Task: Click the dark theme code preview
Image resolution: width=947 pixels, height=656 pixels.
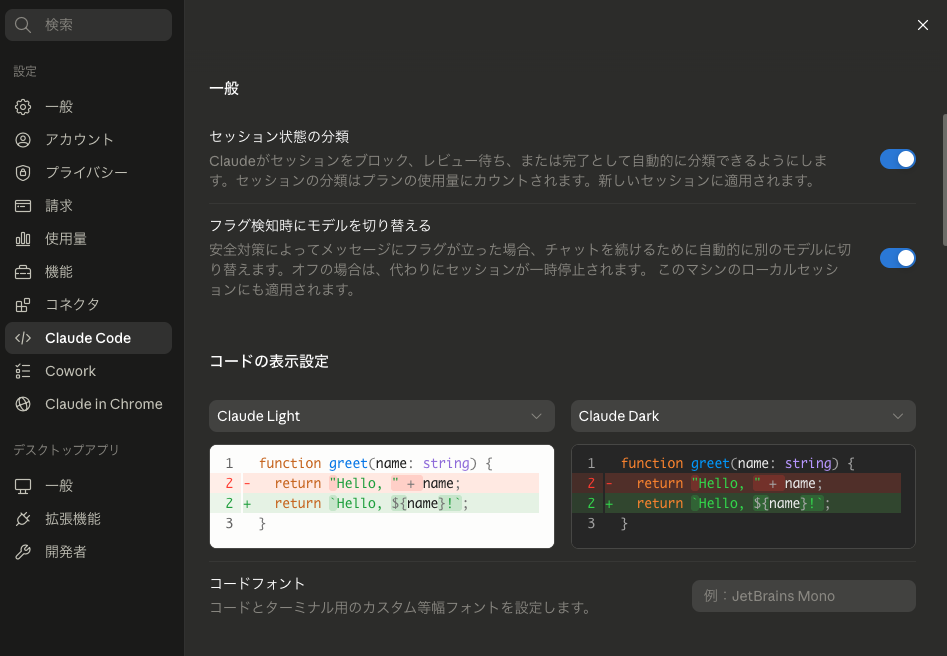Action: point(743,497)
